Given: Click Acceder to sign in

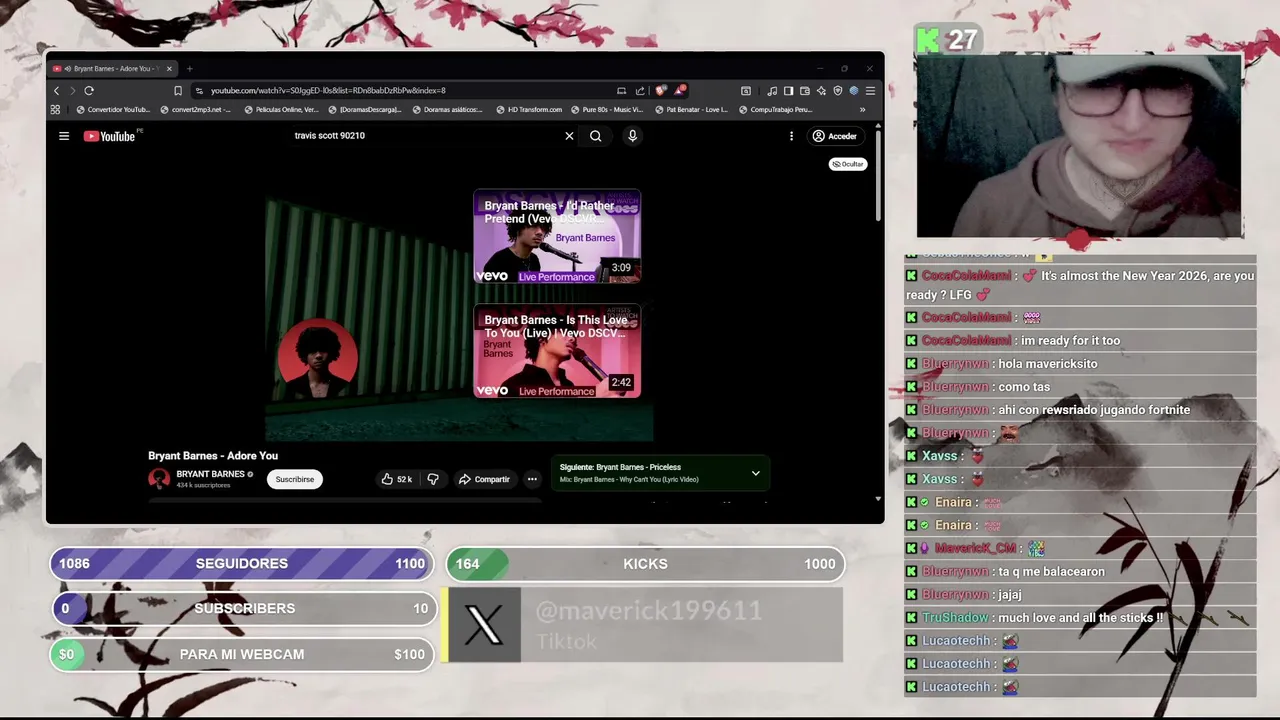Looking at the screenshot, I should pyautogui.click(x=834, y=136).
